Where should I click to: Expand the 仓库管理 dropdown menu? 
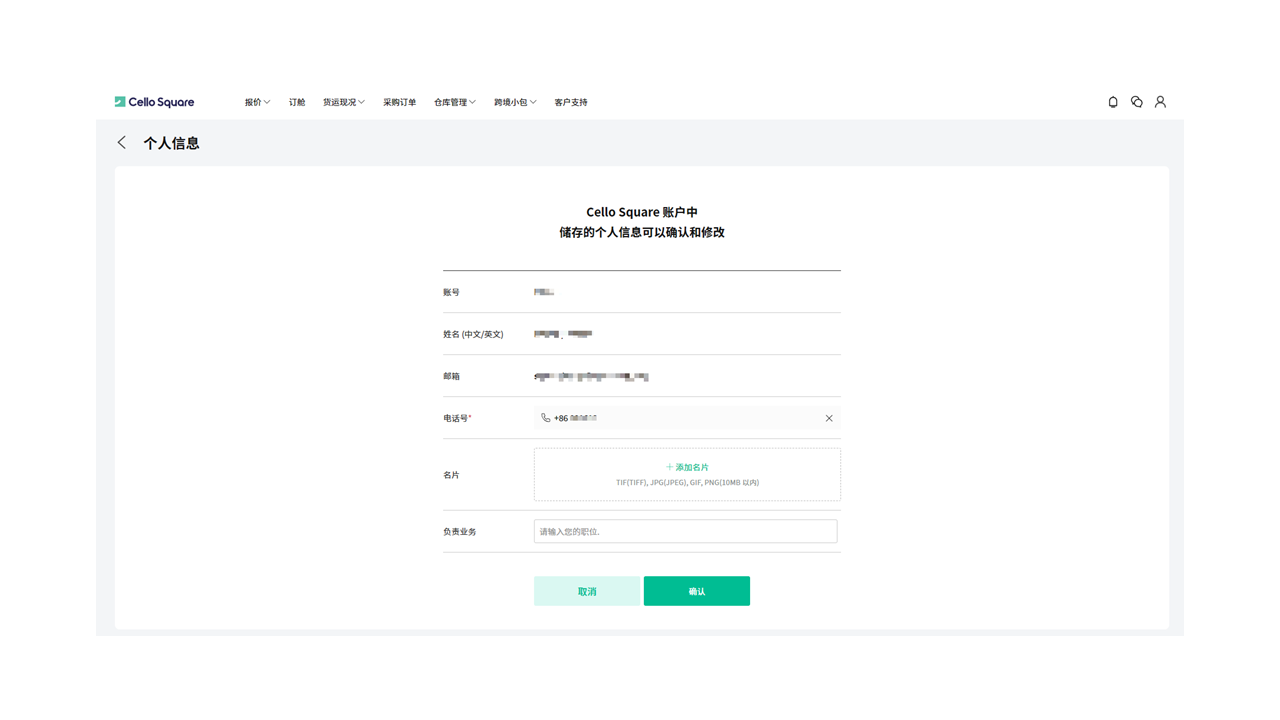454,102
